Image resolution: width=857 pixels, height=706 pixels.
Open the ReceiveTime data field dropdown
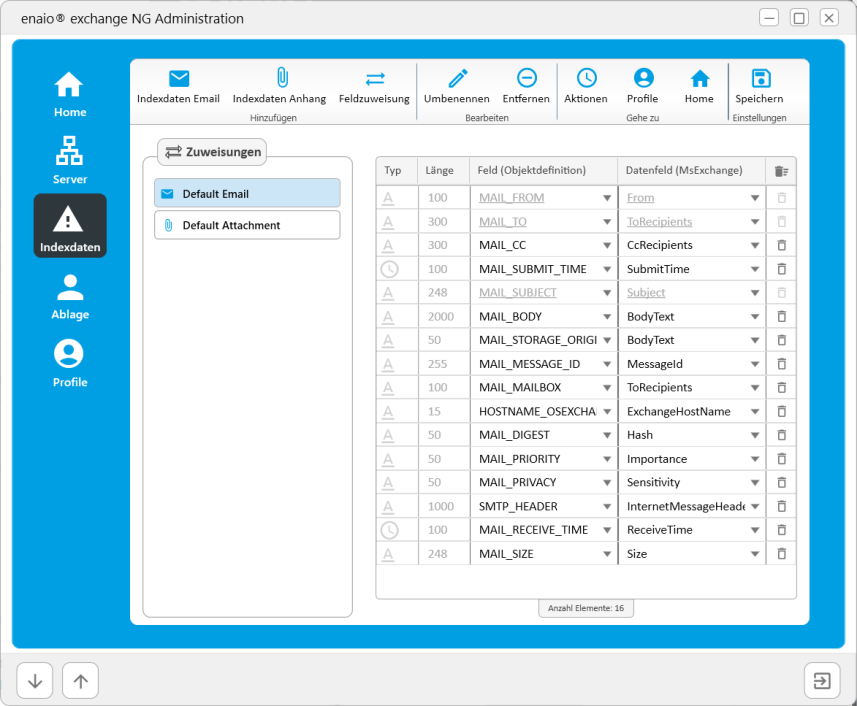[x=755, y=531]
